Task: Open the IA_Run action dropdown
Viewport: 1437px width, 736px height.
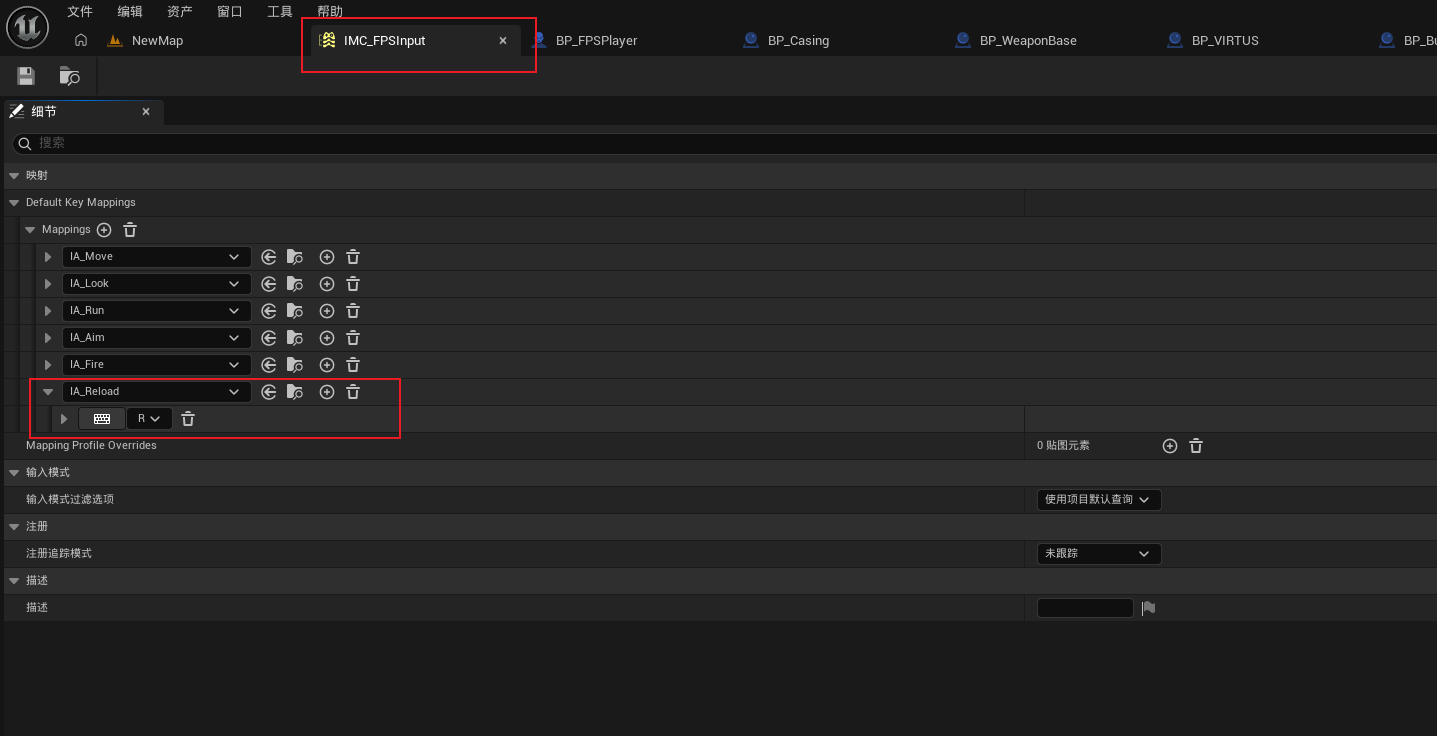Action: coord(156,311)
